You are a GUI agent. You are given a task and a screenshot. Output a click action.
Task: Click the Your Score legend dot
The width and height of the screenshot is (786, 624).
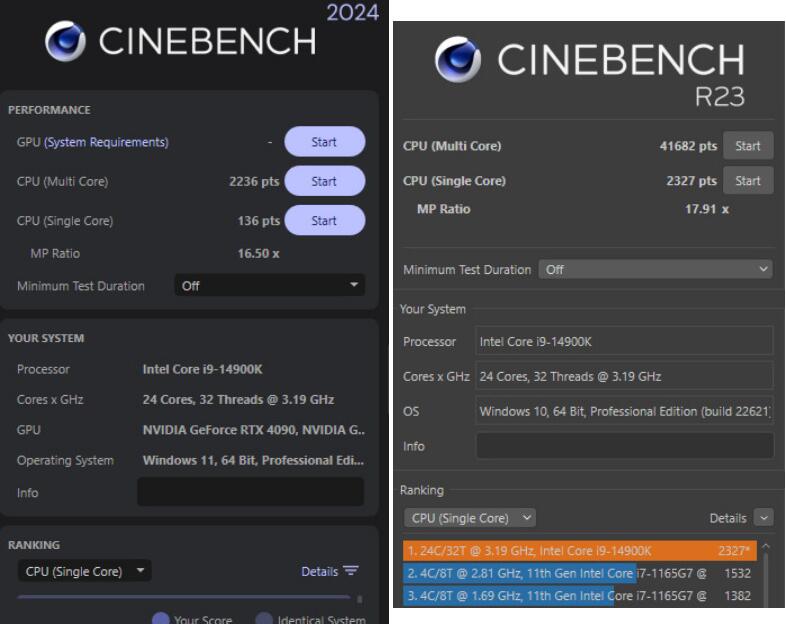(x=160, y=618)
